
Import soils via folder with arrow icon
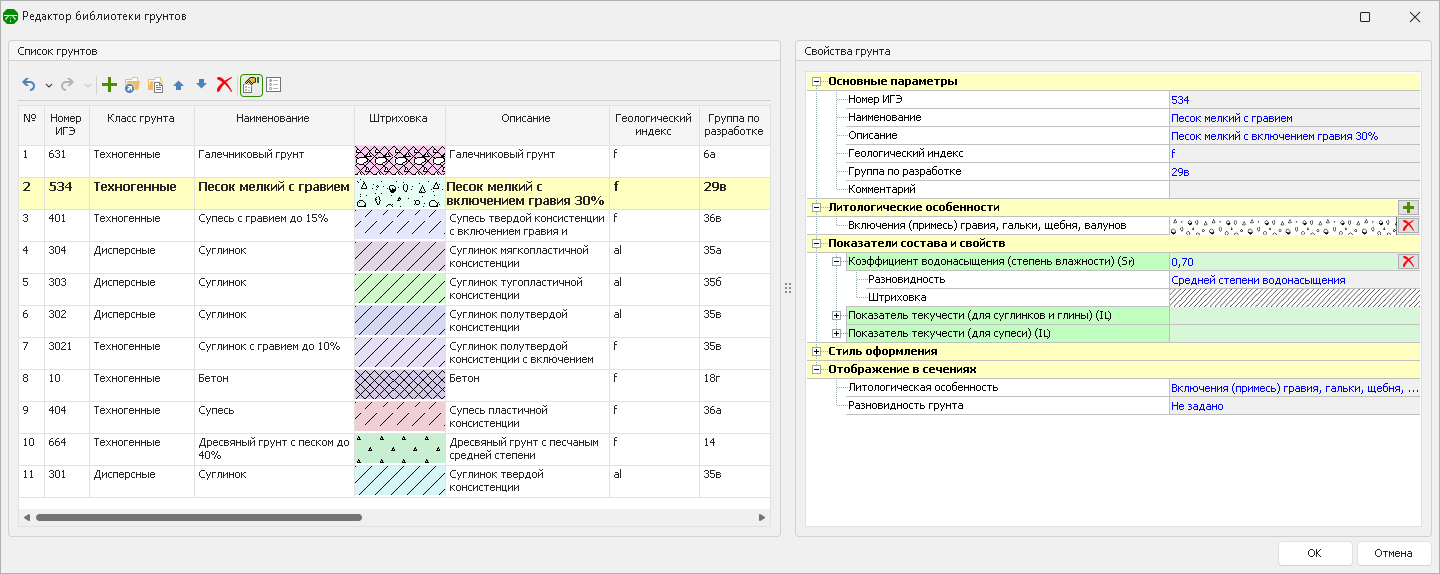pyautogui.click(x=132, y=85)
